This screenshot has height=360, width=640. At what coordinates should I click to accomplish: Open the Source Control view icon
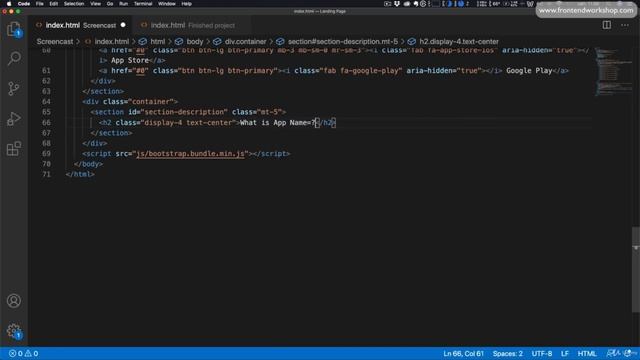pos(14,89)
